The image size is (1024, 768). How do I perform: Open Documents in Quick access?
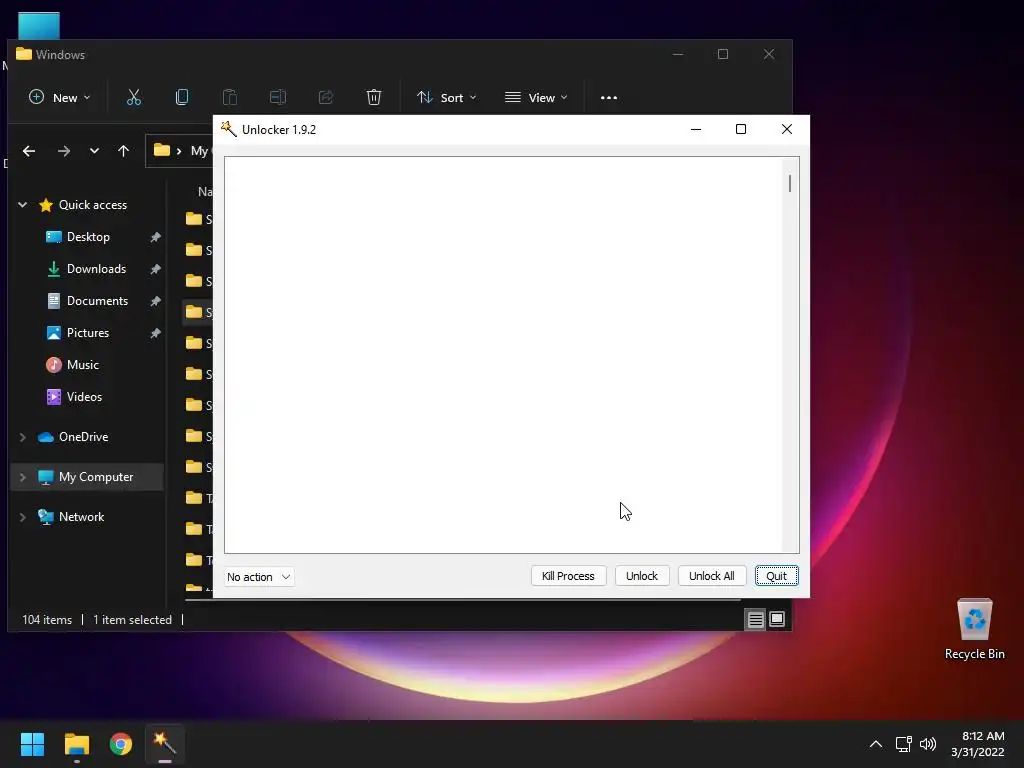pyautogui.click(x=97, y=300)
